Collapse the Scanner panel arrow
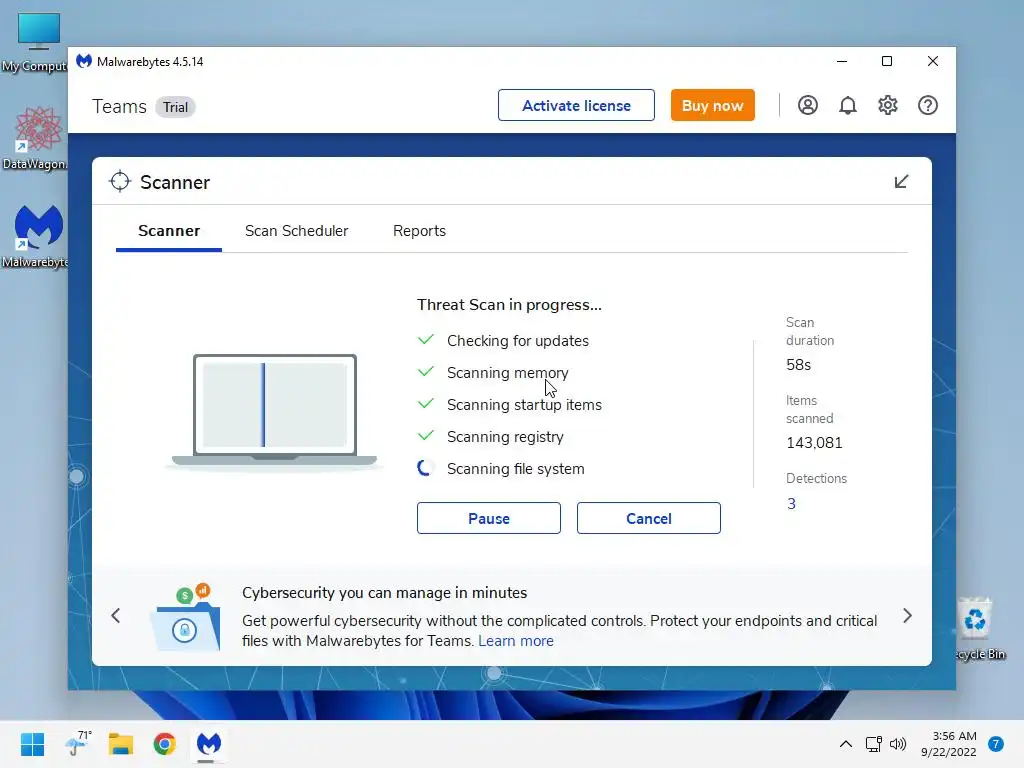Screen dimensions: 1024x768 [901, 182]
